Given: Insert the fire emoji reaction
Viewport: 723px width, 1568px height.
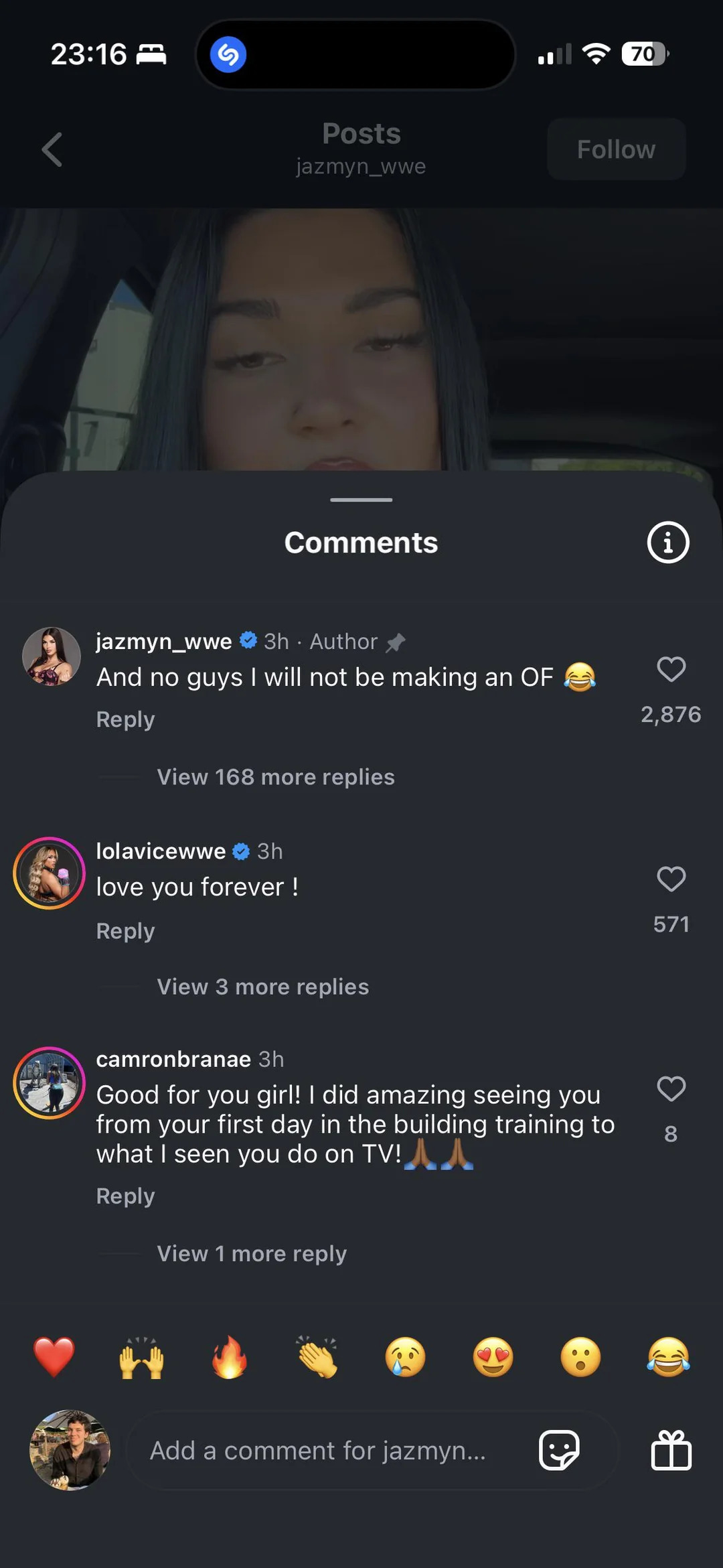Looking at the screenshot, I should [x=230, y=1357].
